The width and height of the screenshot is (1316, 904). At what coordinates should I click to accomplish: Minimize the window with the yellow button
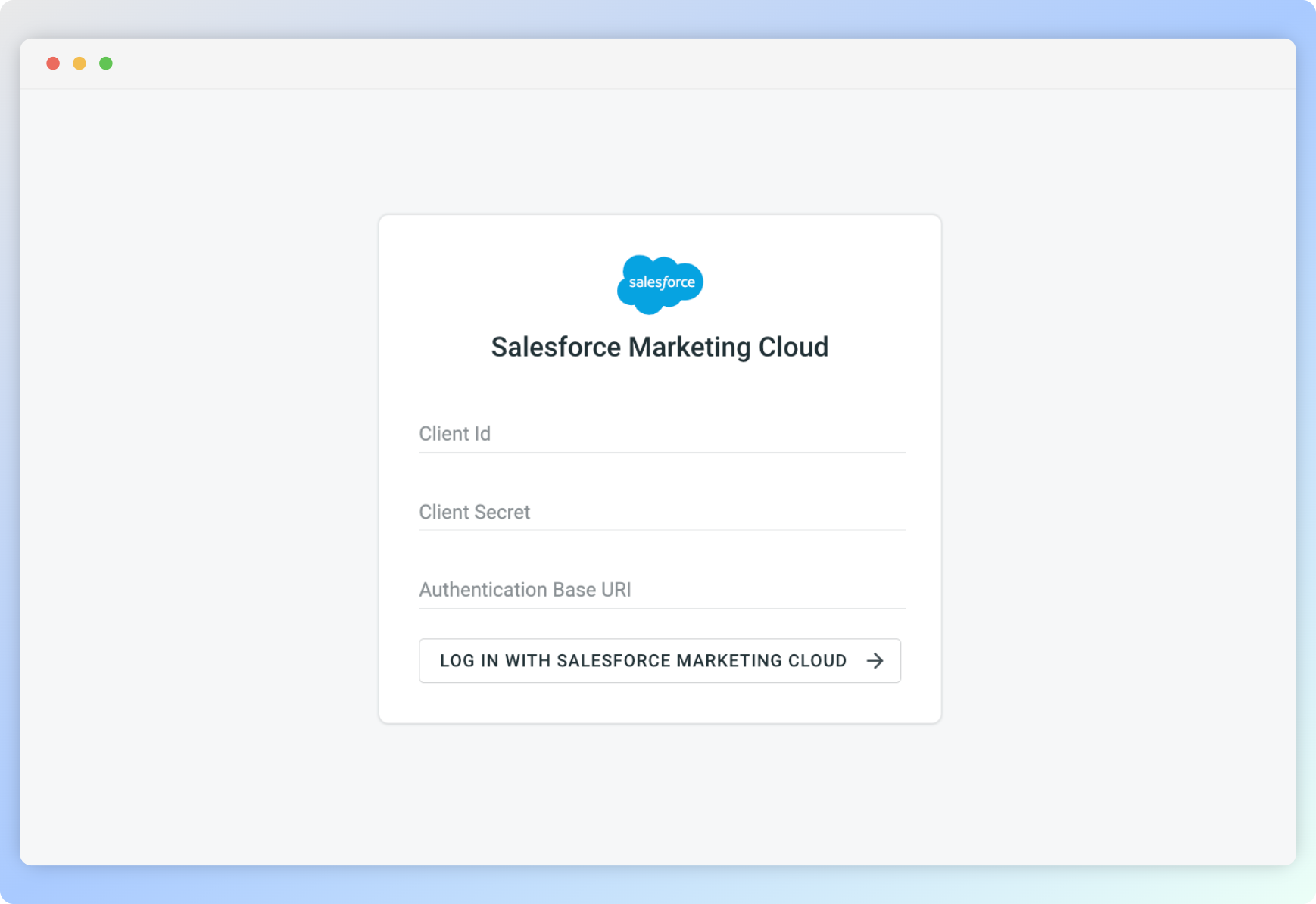click(80, 64)
